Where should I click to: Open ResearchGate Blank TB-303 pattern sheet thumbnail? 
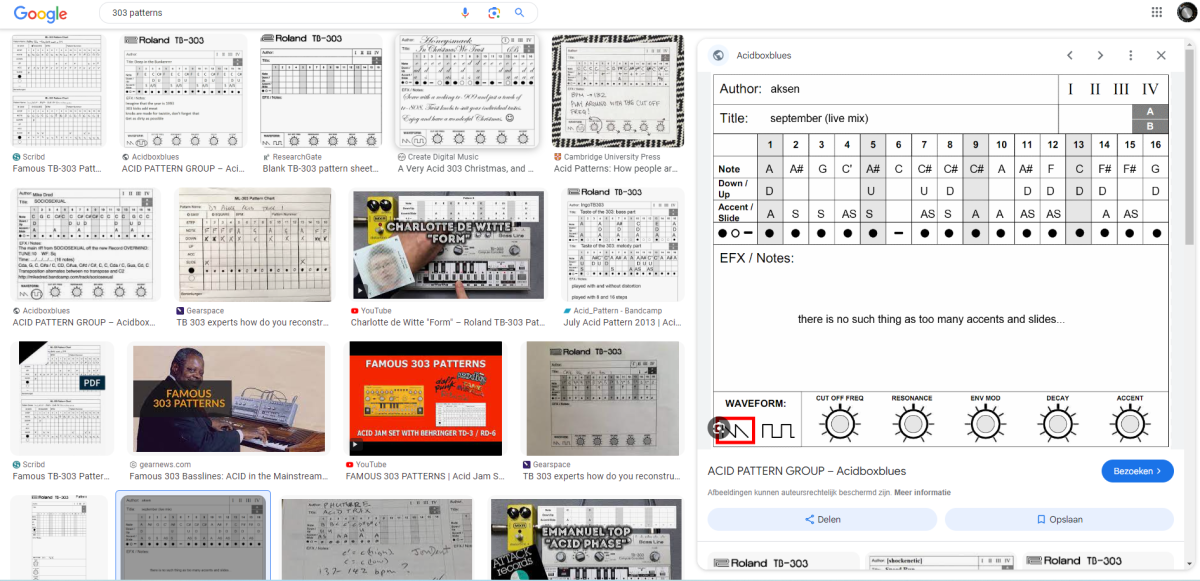[x=320, y=90]
